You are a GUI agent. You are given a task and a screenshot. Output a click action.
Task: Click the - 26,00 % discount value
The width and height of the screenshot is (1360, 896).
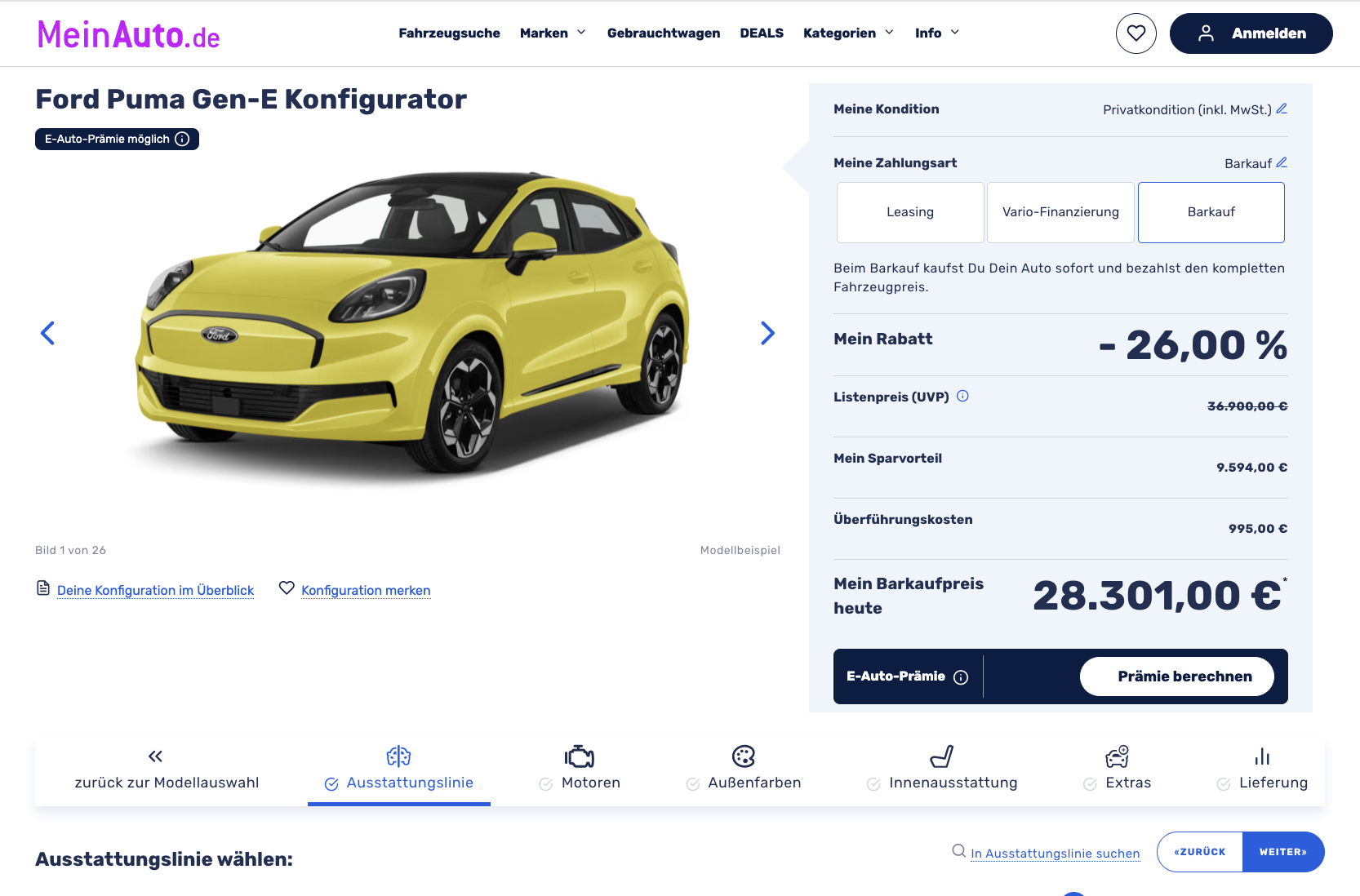coord(1193,345)
